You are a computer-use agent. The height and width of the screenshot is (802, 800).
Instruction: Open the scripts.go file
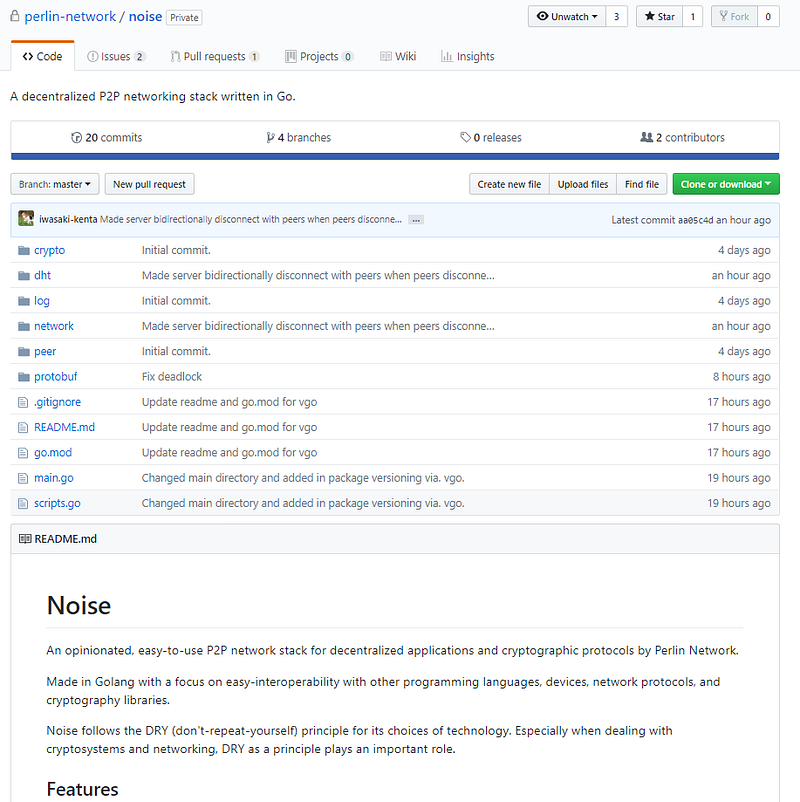(x=57, y=503)
